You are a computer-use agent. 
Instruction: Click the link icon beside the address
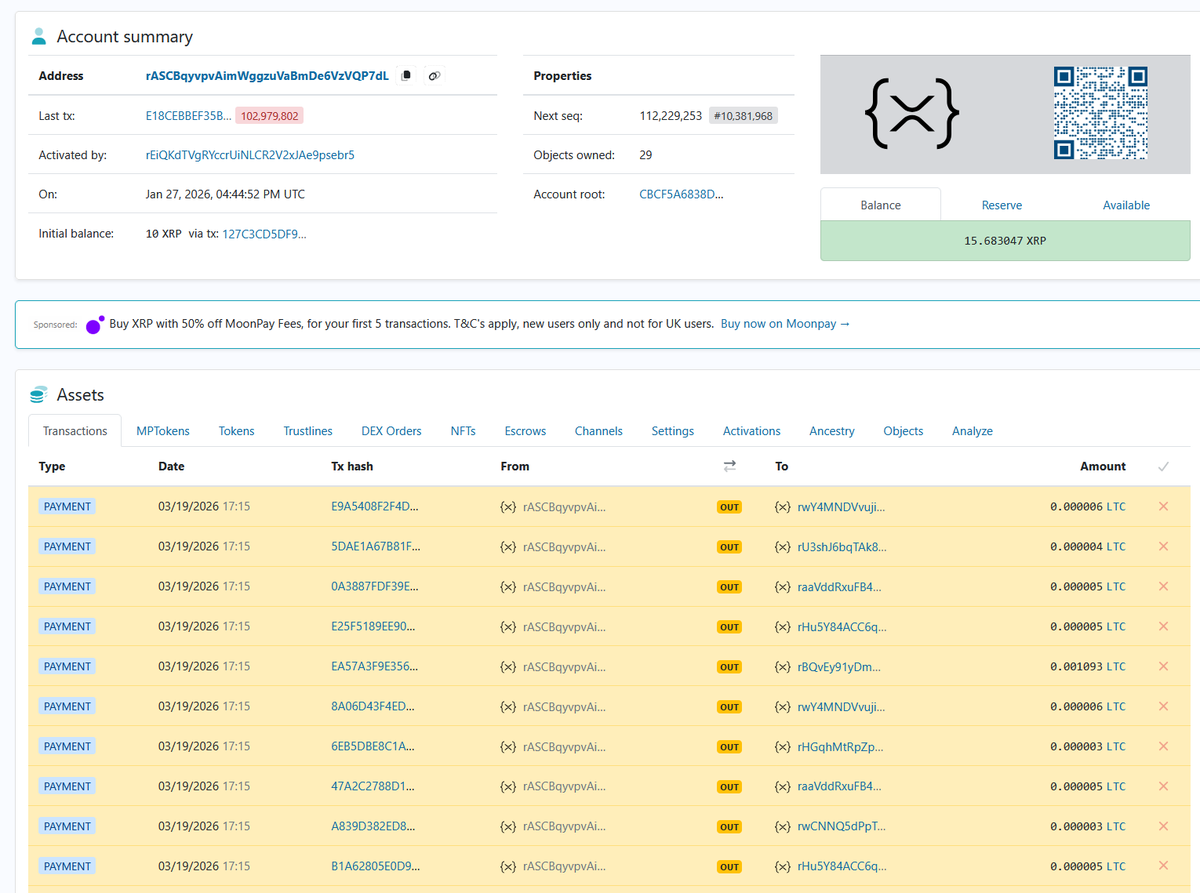(x=434, y=76)
